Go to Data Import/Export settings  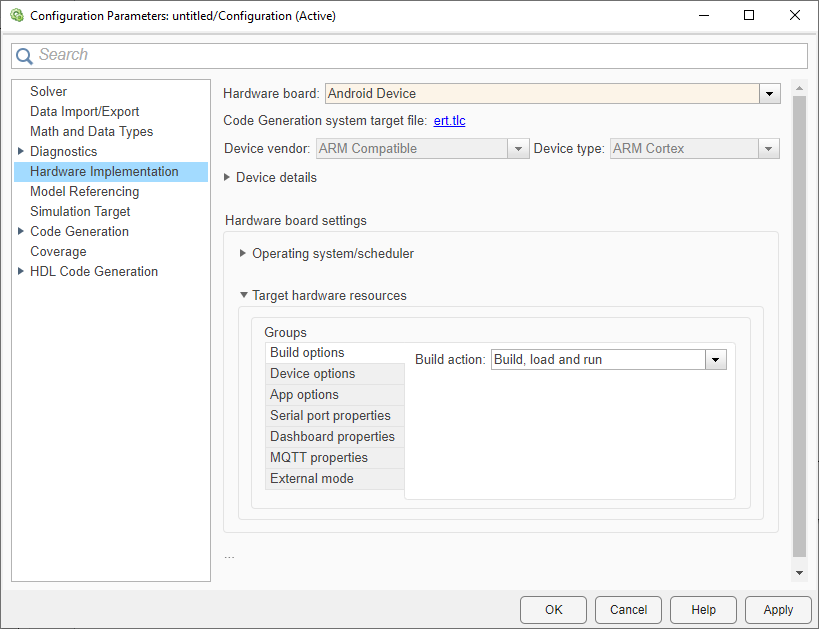pos(84,111)
